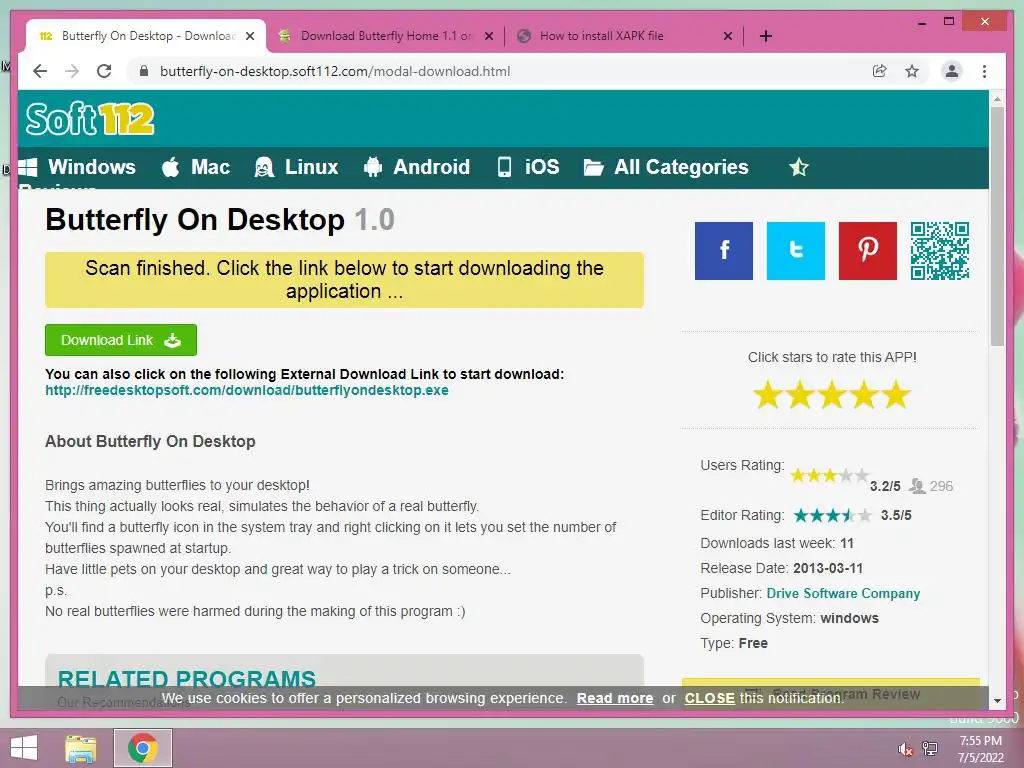
Task: Share on Twitter
Action: point(795,251)
